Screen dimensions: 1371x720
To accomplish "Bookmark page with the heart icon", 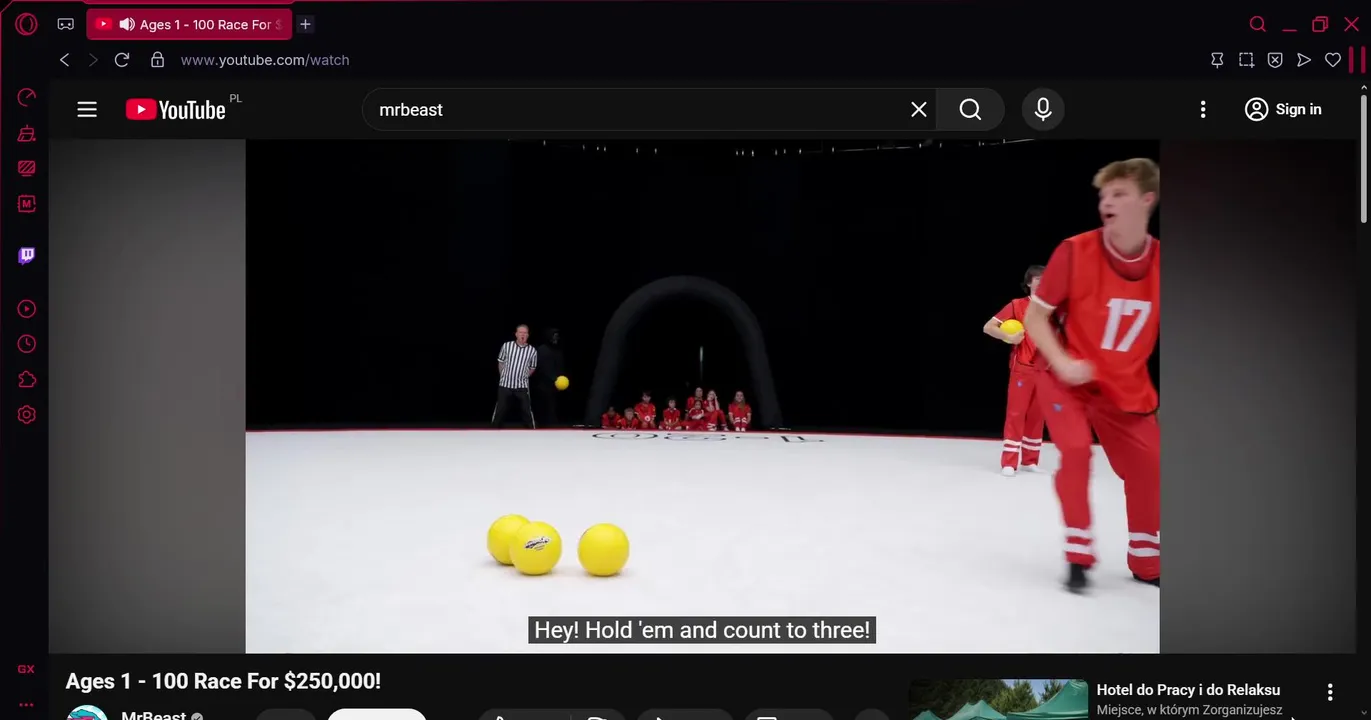I will (x=1333, y=60).
